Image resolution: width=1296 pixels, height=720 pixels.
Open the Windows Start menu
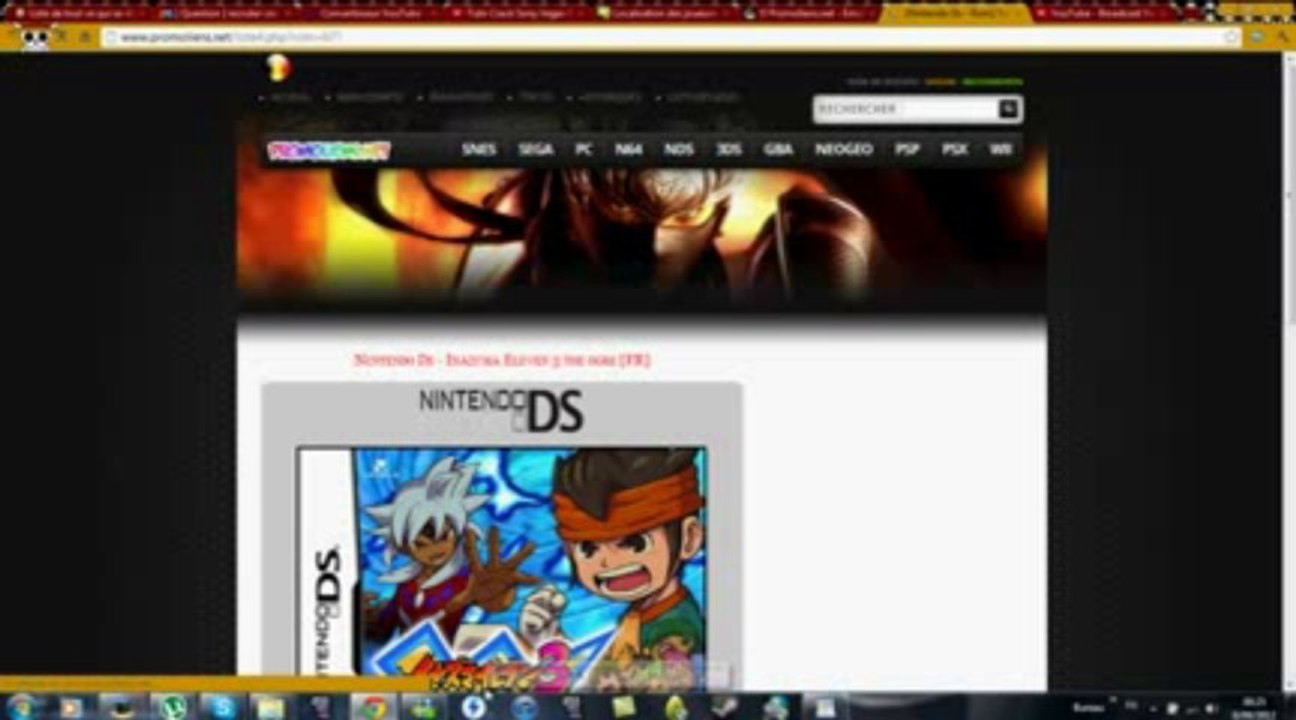21,706
